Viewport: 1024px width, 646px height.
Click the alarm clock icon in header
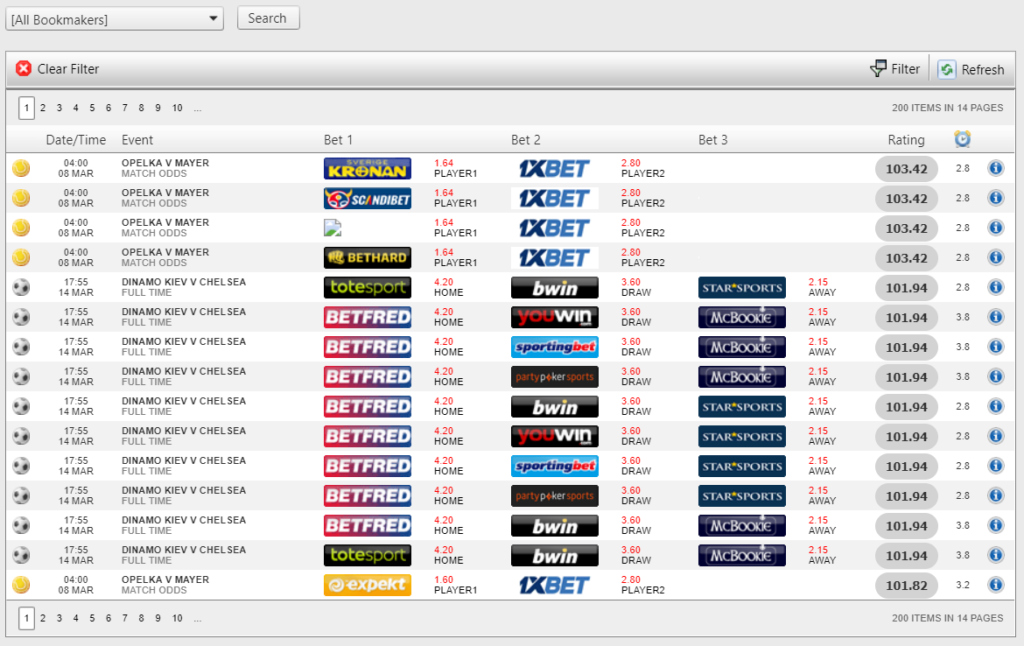[962, 139]
